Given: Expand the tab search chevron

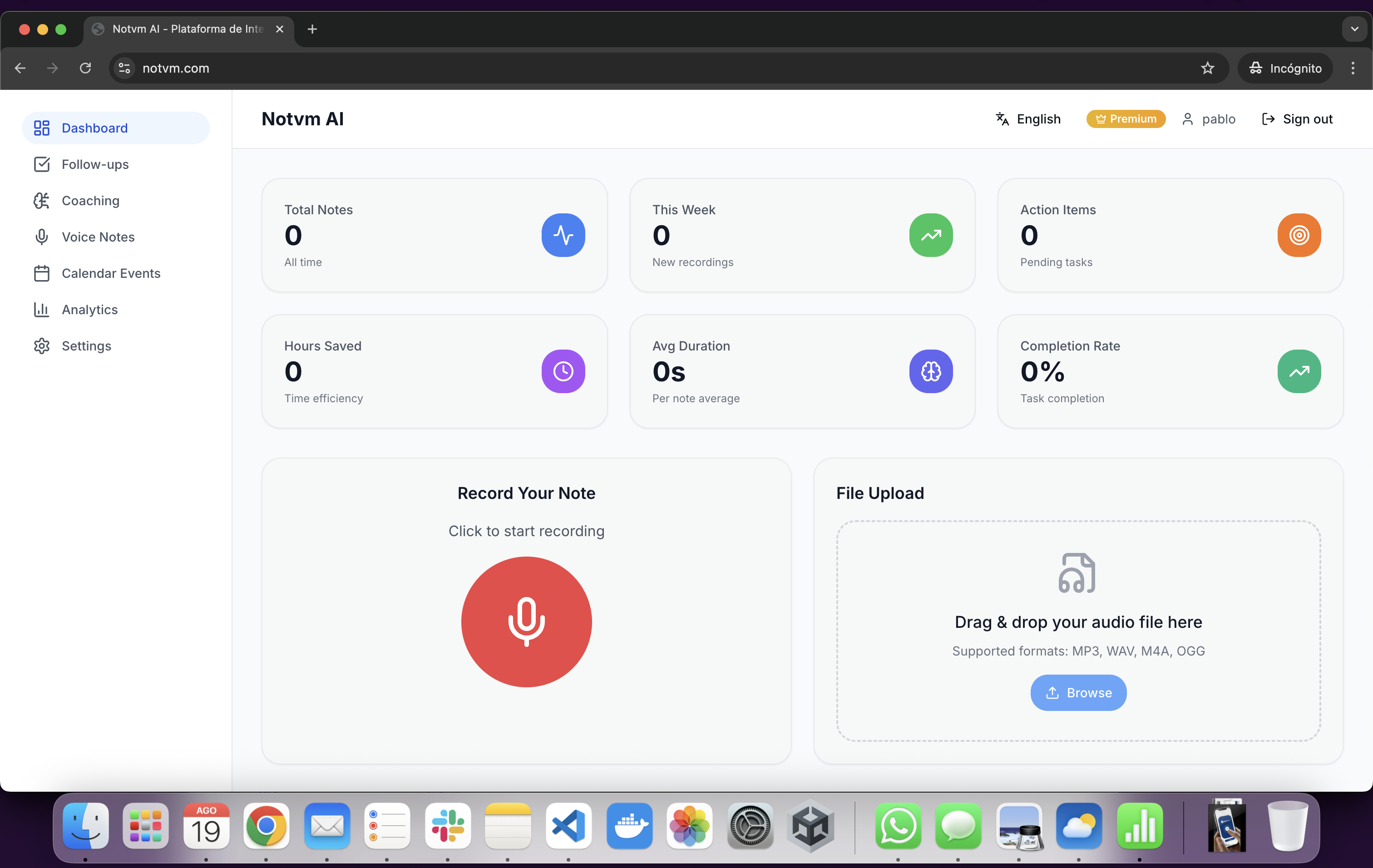Looking at the screenshot, I should (x=1354, y=29).
